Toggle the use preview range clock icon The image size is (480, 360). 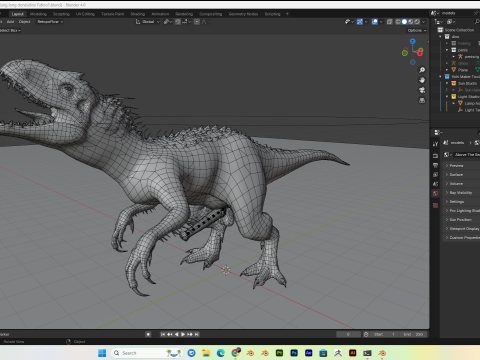coord(366,334)
